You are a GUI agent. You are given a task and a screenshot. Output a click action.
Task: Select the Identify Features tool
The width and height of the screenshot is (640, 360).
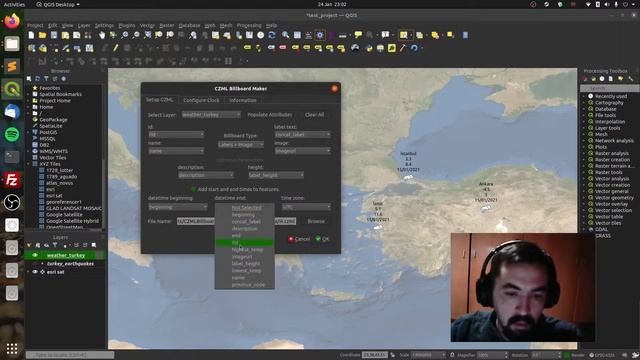[285, 36]
